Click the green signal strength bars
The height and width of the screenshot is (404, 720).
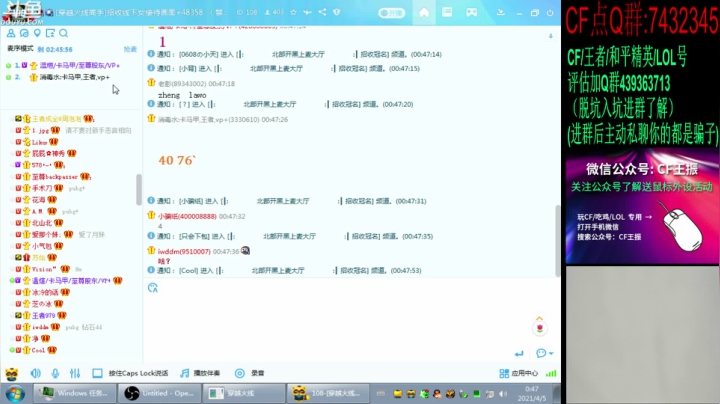[551, 373]
